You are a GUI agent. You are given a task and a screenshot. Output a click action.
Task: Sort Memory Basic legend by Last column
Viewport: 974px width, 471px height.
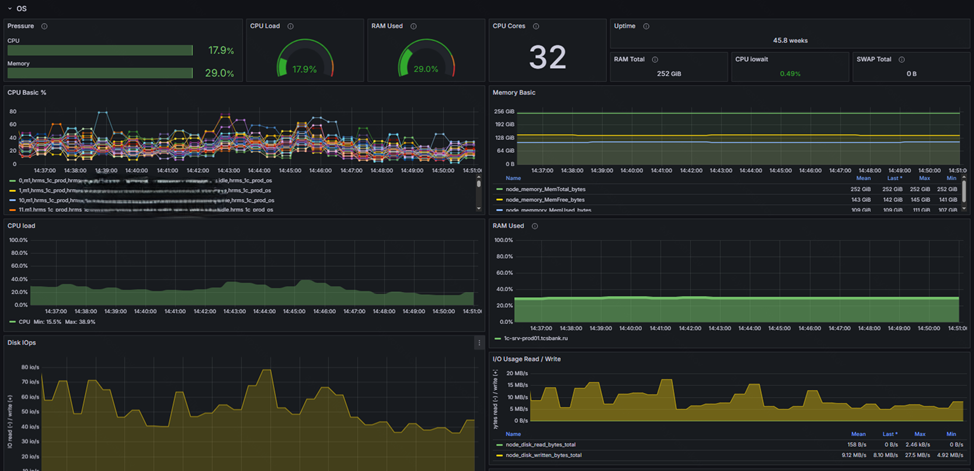coord(893,177)
